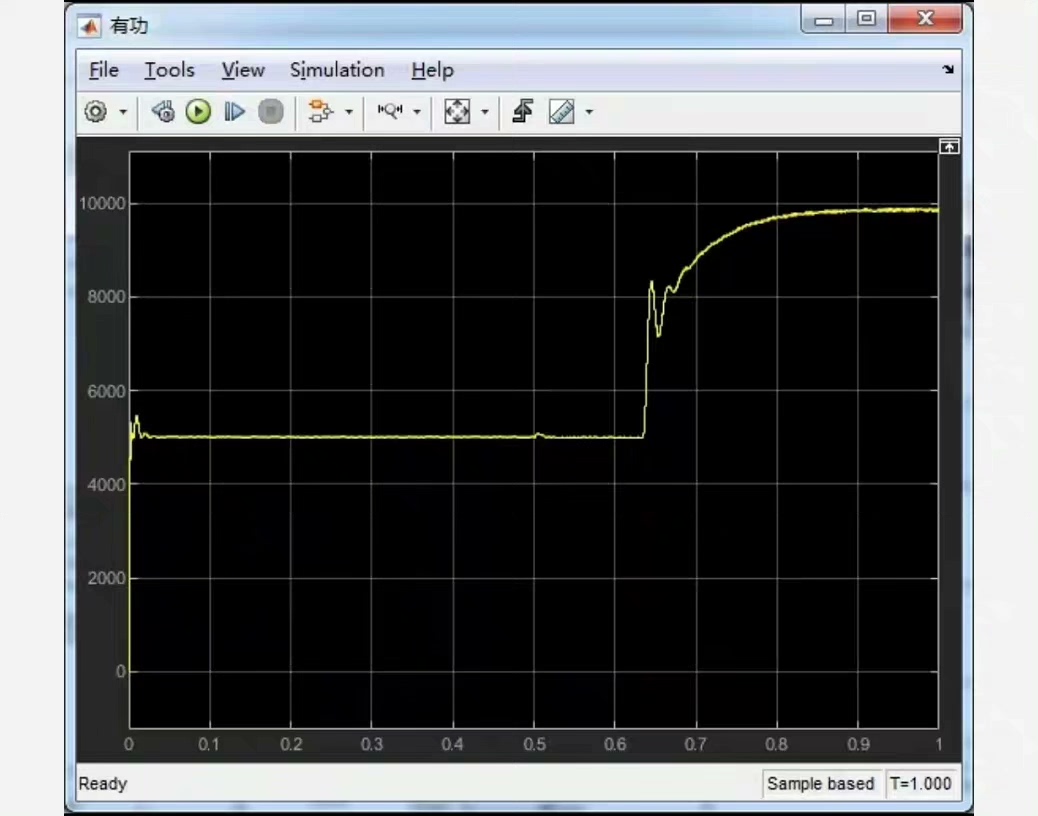Viewport: 1038px width, 816px height.
Task: Click the 0.5 x-axis tick label
Action: click(534, 745)
